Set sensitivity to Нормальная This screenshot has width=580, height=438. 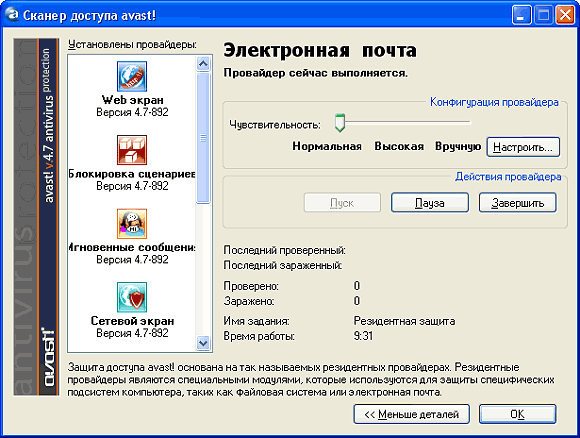[x=327, y=146]
